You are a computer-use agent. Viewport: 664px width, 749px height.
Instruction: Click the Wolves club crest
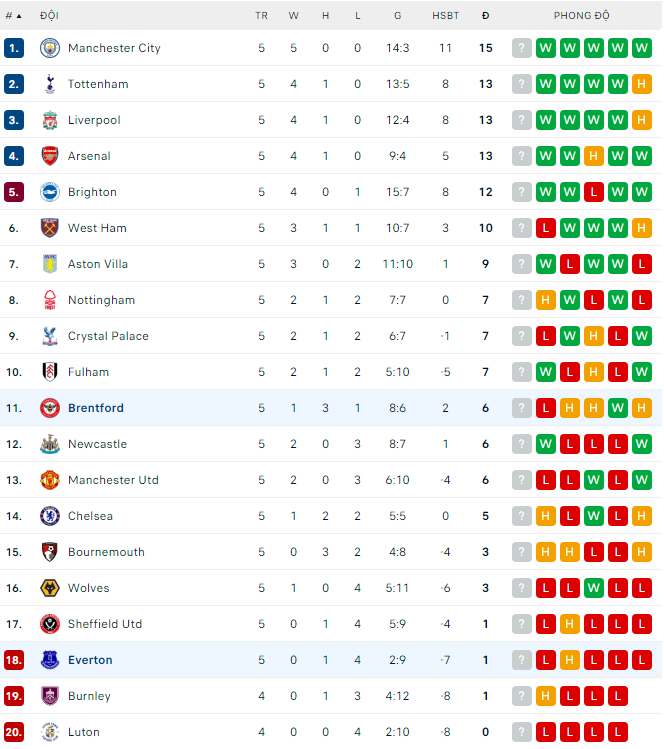click(x=50, y=588)
